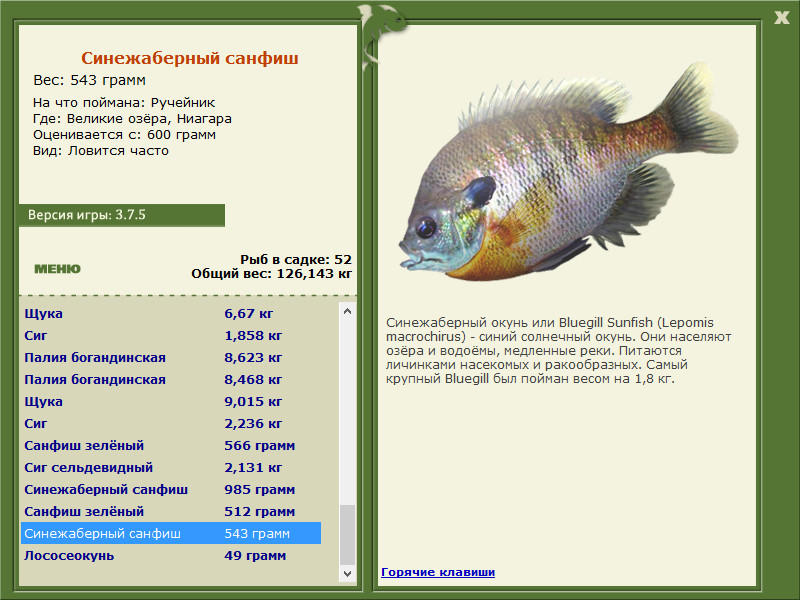
Task: Click the scroll up arrow of fish list
Action: (347, 311)
